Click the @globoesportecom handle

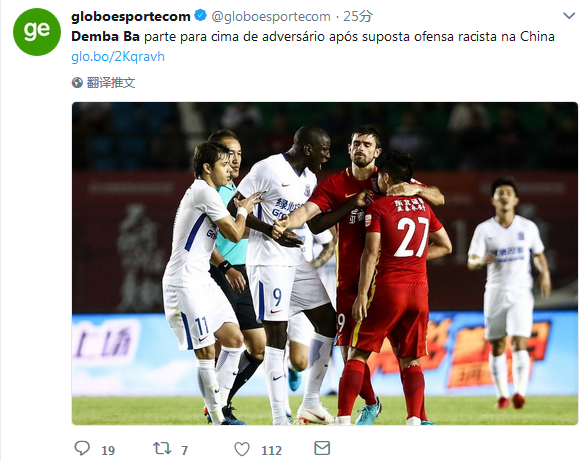271,16
